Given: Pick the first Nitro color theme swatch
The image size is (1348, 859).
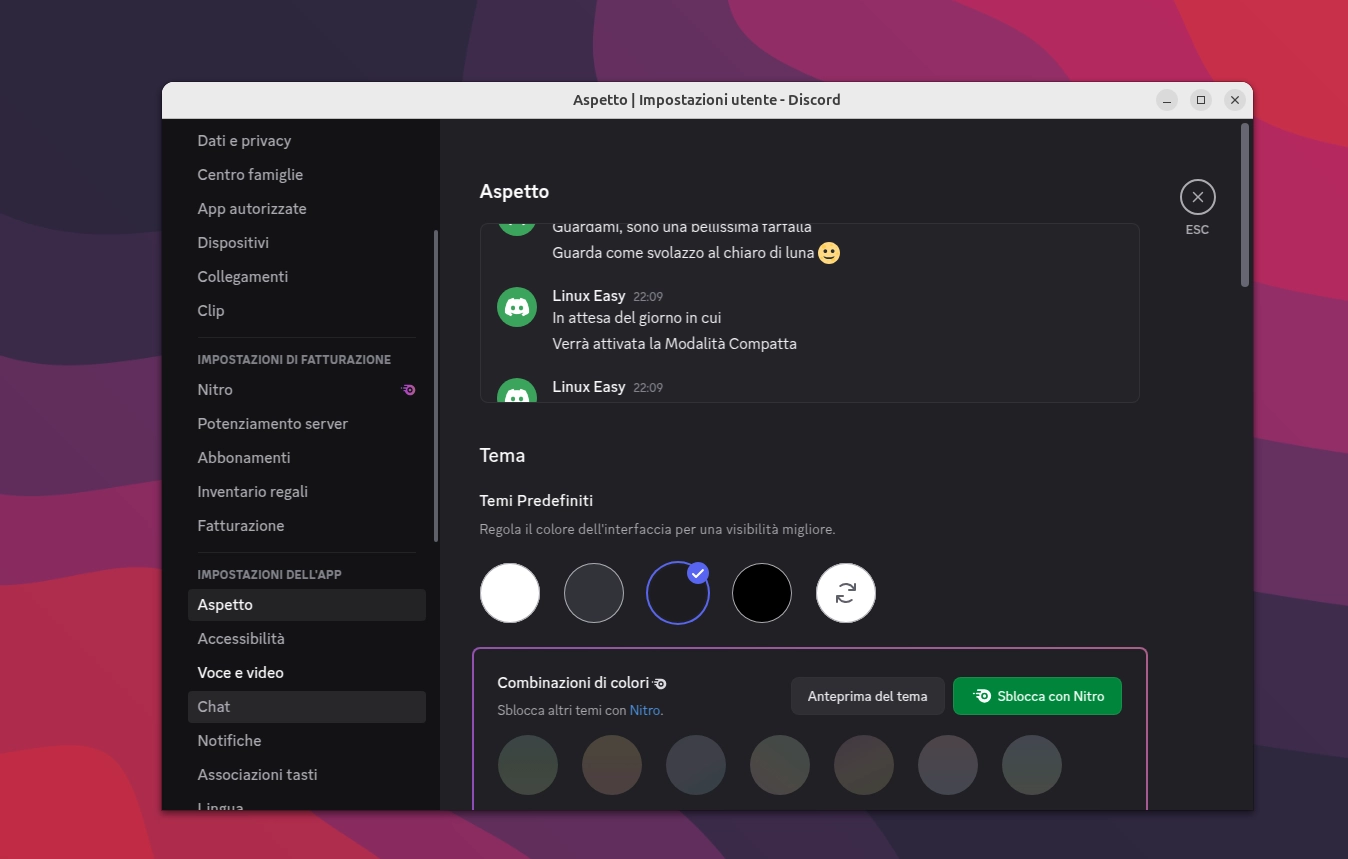Looking at the screenshot, I should pos(528,765).
